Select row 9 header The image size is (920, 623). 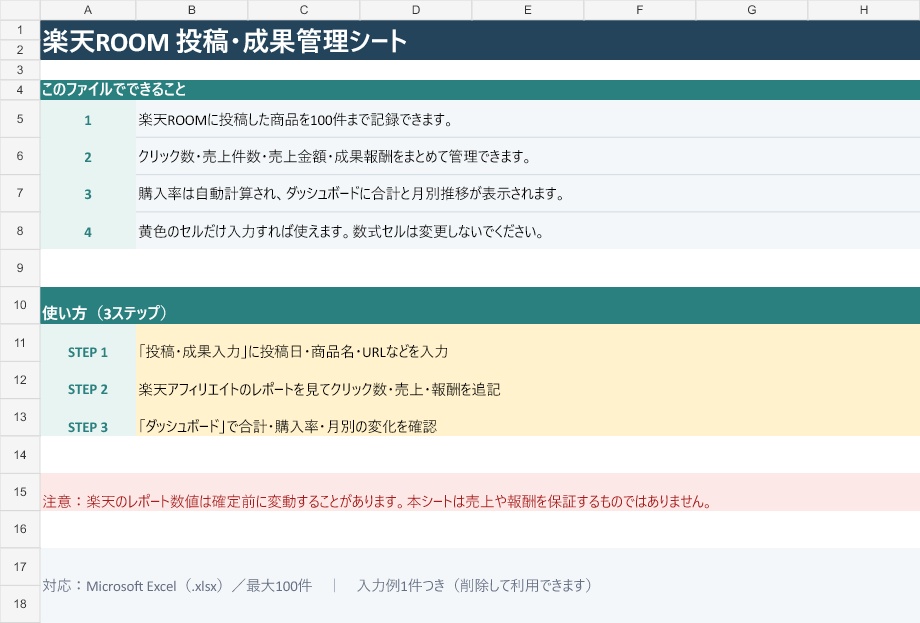point(20,268)
